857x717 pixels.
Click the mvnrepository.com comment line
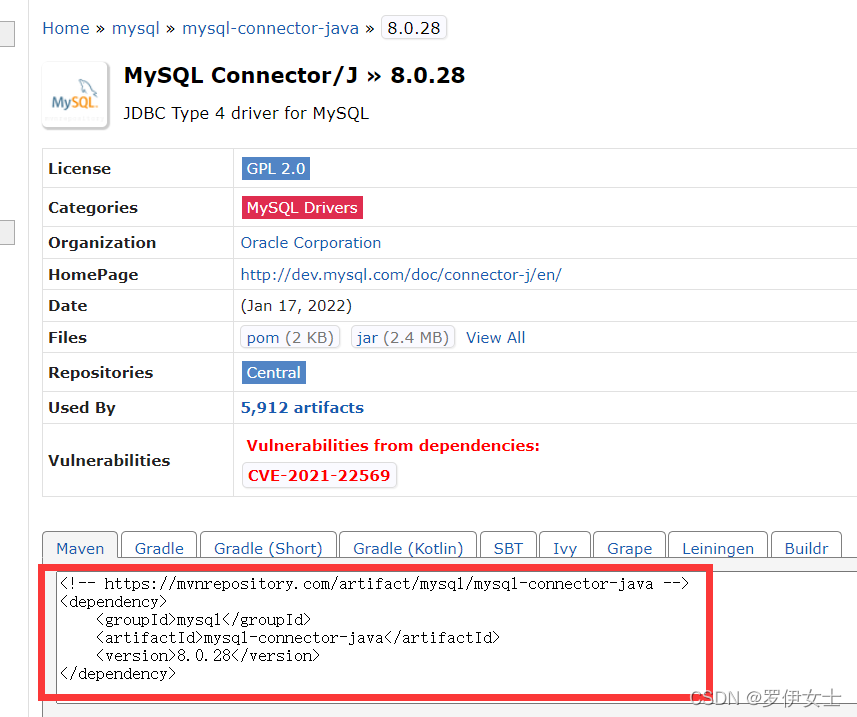coord(374,584)
